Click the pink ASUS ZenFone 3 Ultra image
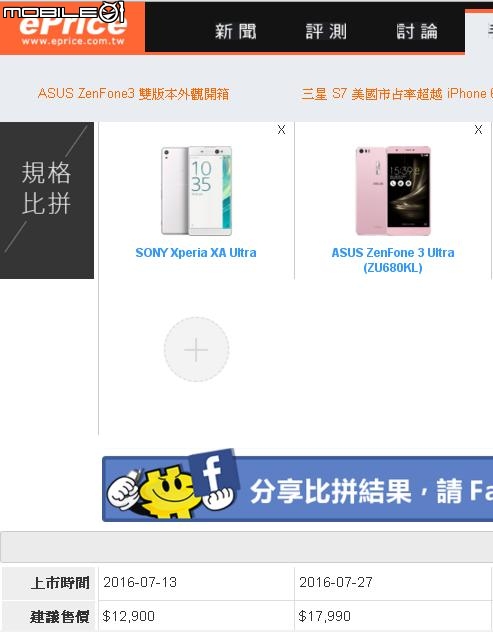The height and width of the screenshot is (632, 493). point(393,191)
